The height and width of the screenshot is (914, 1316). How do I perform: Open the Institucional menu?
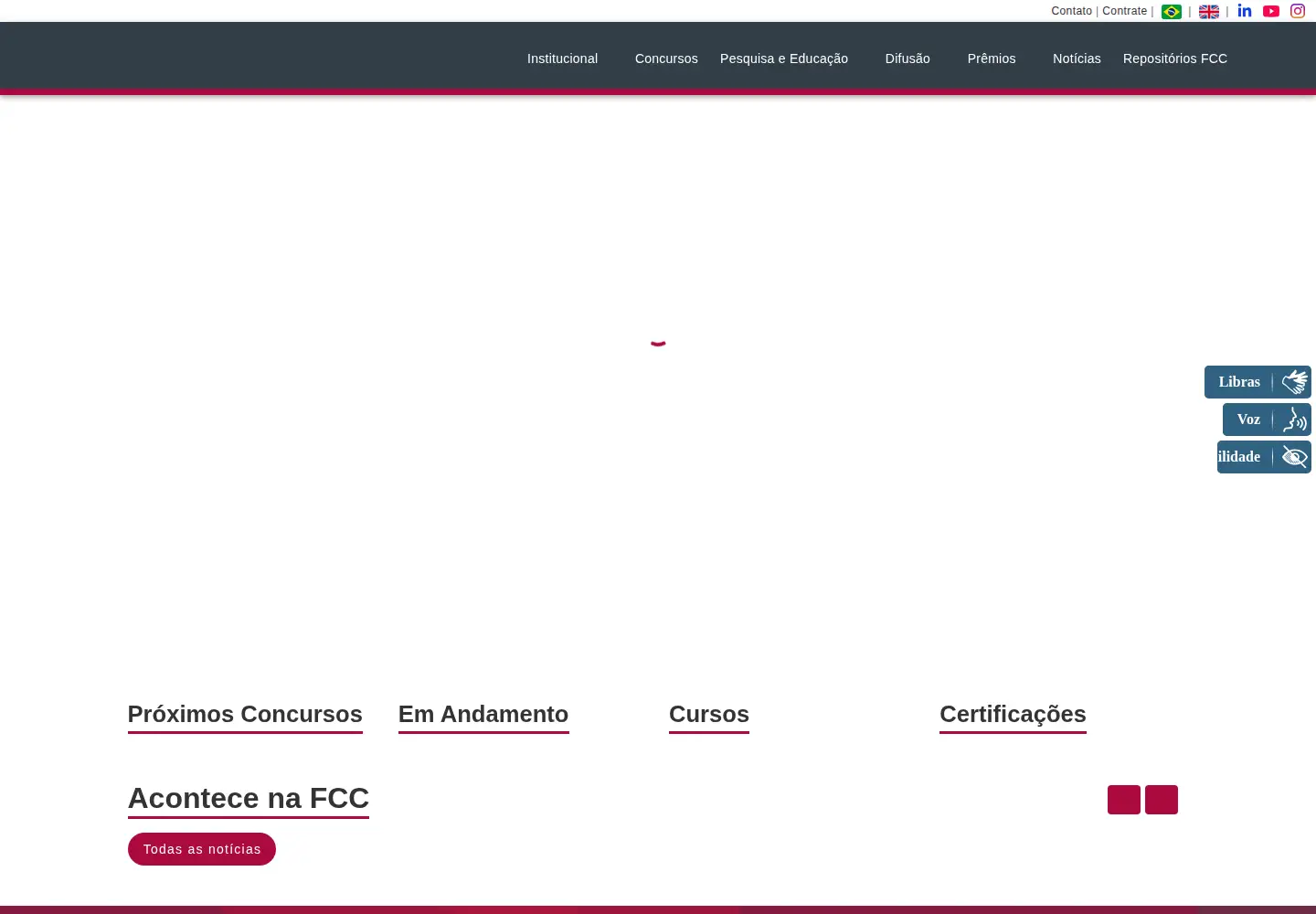(562, 58)
